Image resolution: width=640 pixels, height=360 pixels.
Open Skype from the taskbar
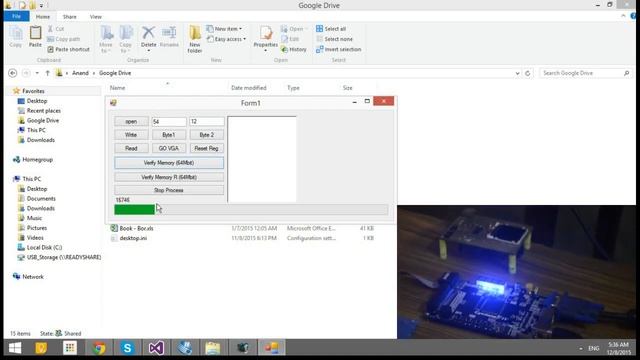(x=127, y=348)
